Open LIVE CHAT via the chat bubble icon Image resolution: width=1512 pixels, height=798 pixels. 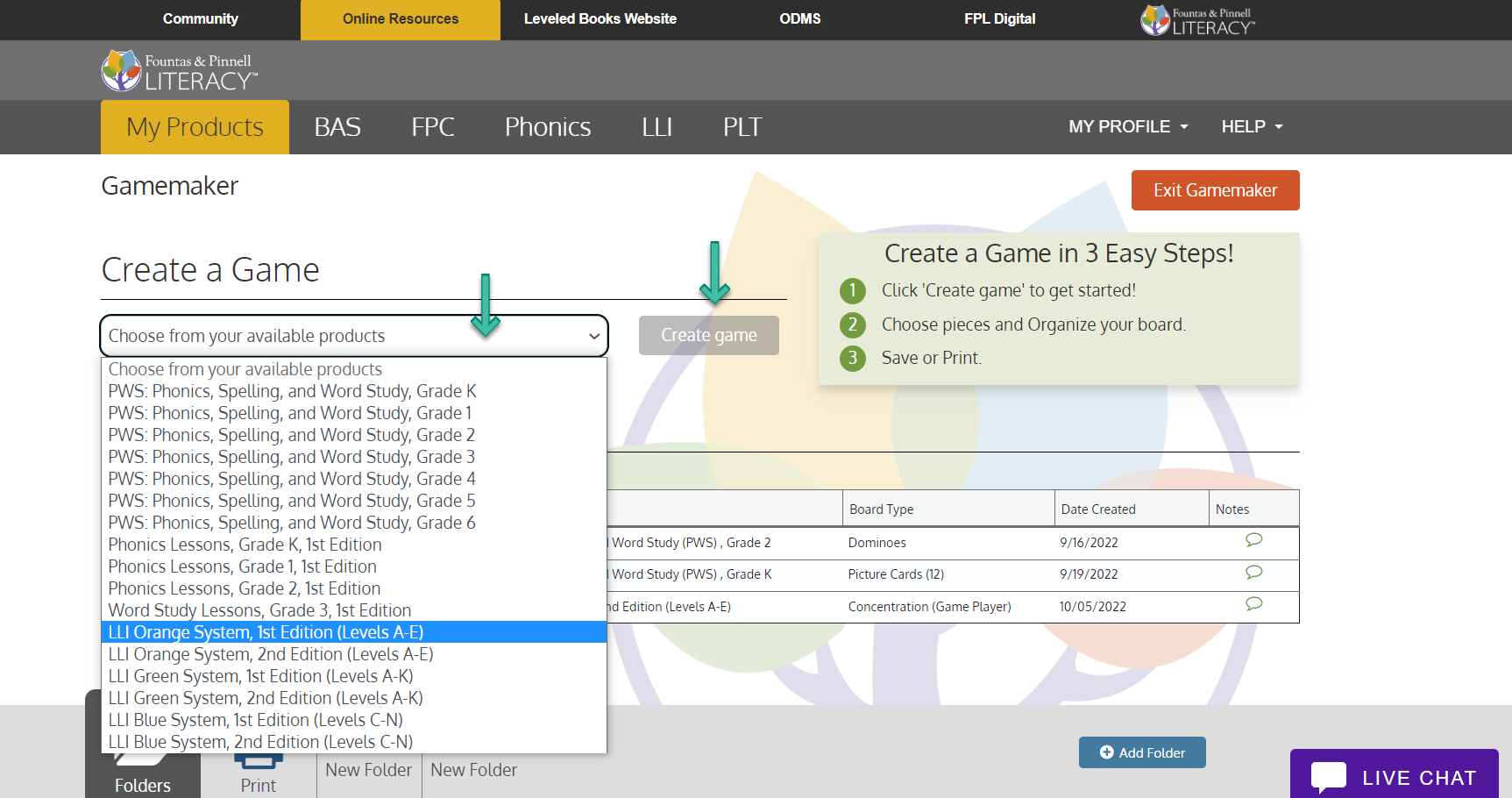pos(1328,775)
